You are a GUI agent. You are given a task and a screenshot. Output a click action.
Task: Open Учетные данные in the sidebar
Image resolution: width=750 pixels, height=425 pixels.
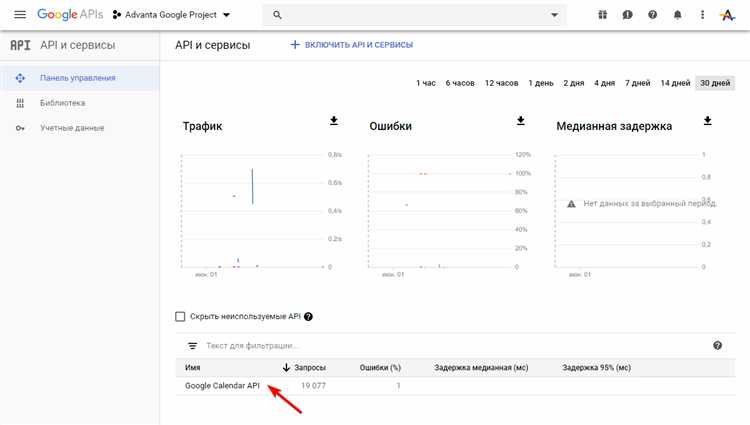pyautogui.click(x=71, y=128)
